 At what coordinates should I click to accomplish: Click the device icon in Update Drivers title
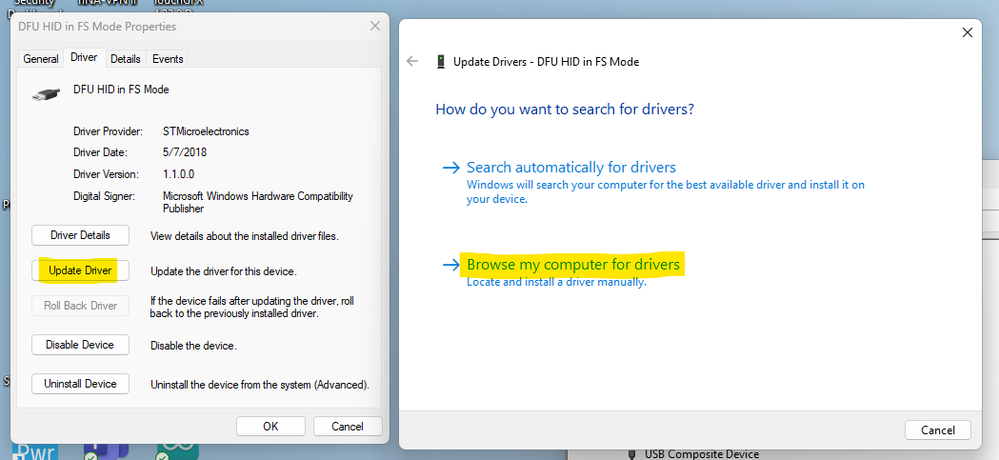pos(440,62)
